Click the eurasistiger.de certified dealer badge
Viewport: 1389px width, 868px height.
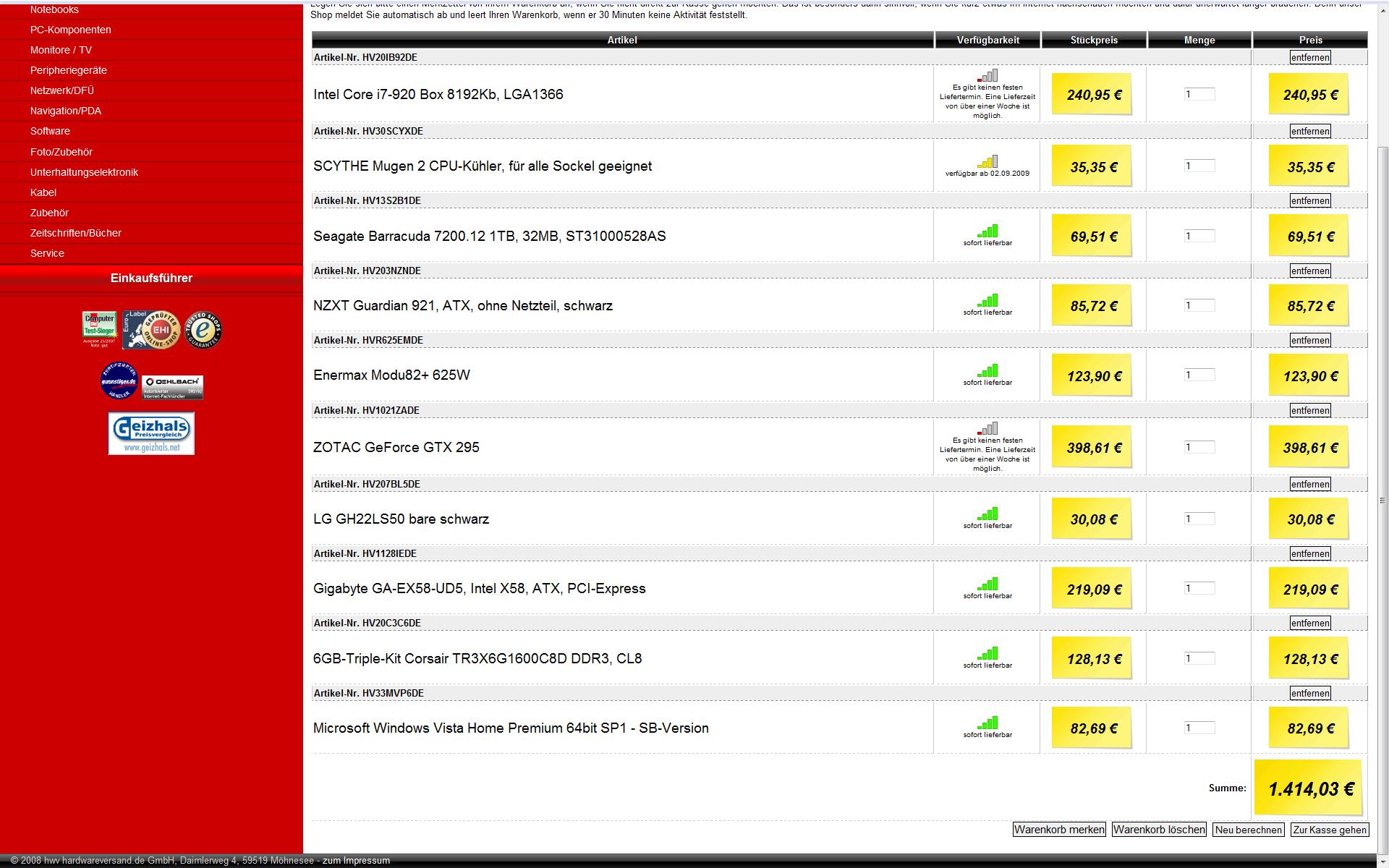pos(119,381)
